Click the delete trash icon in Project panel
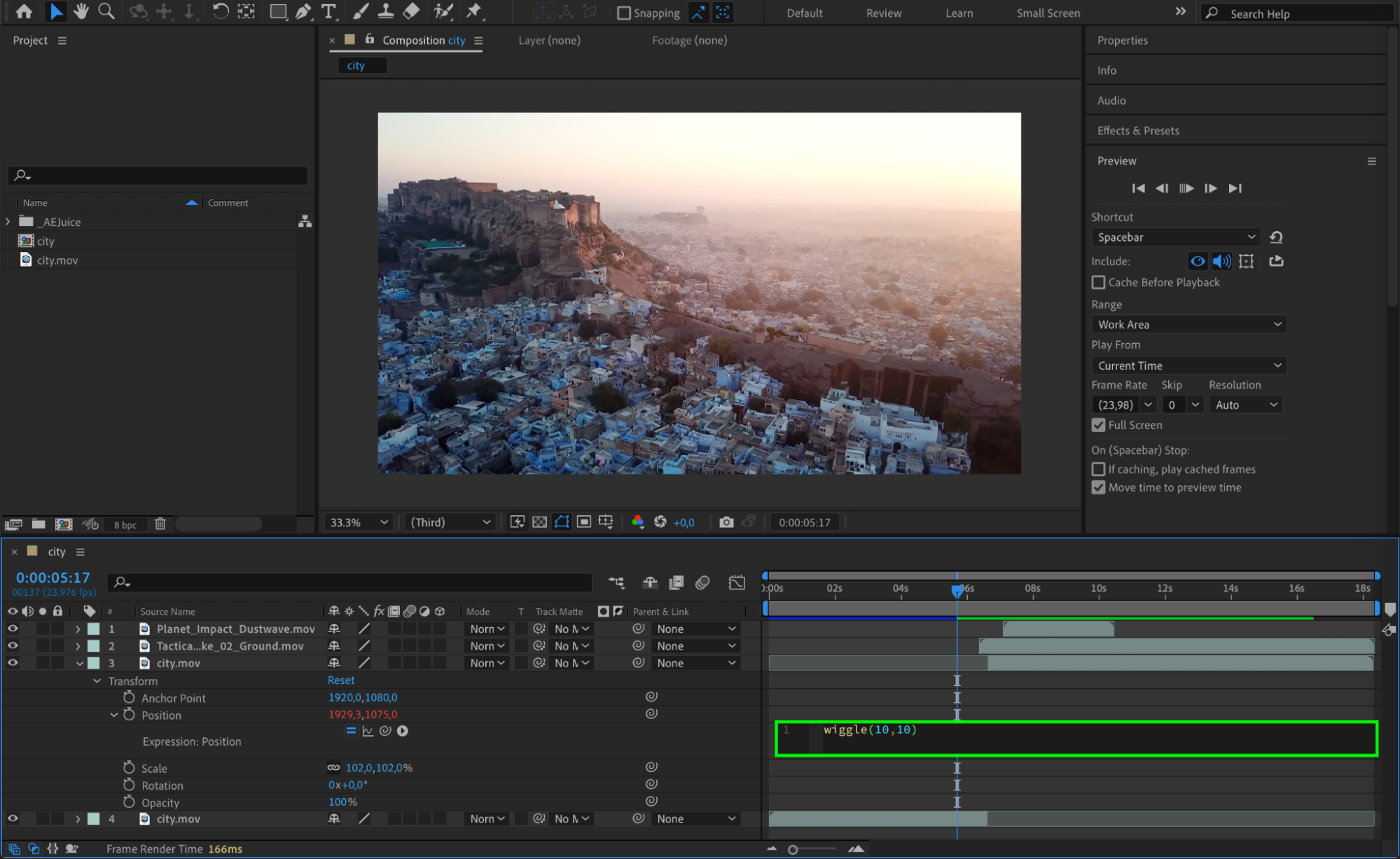 [160, 524]
